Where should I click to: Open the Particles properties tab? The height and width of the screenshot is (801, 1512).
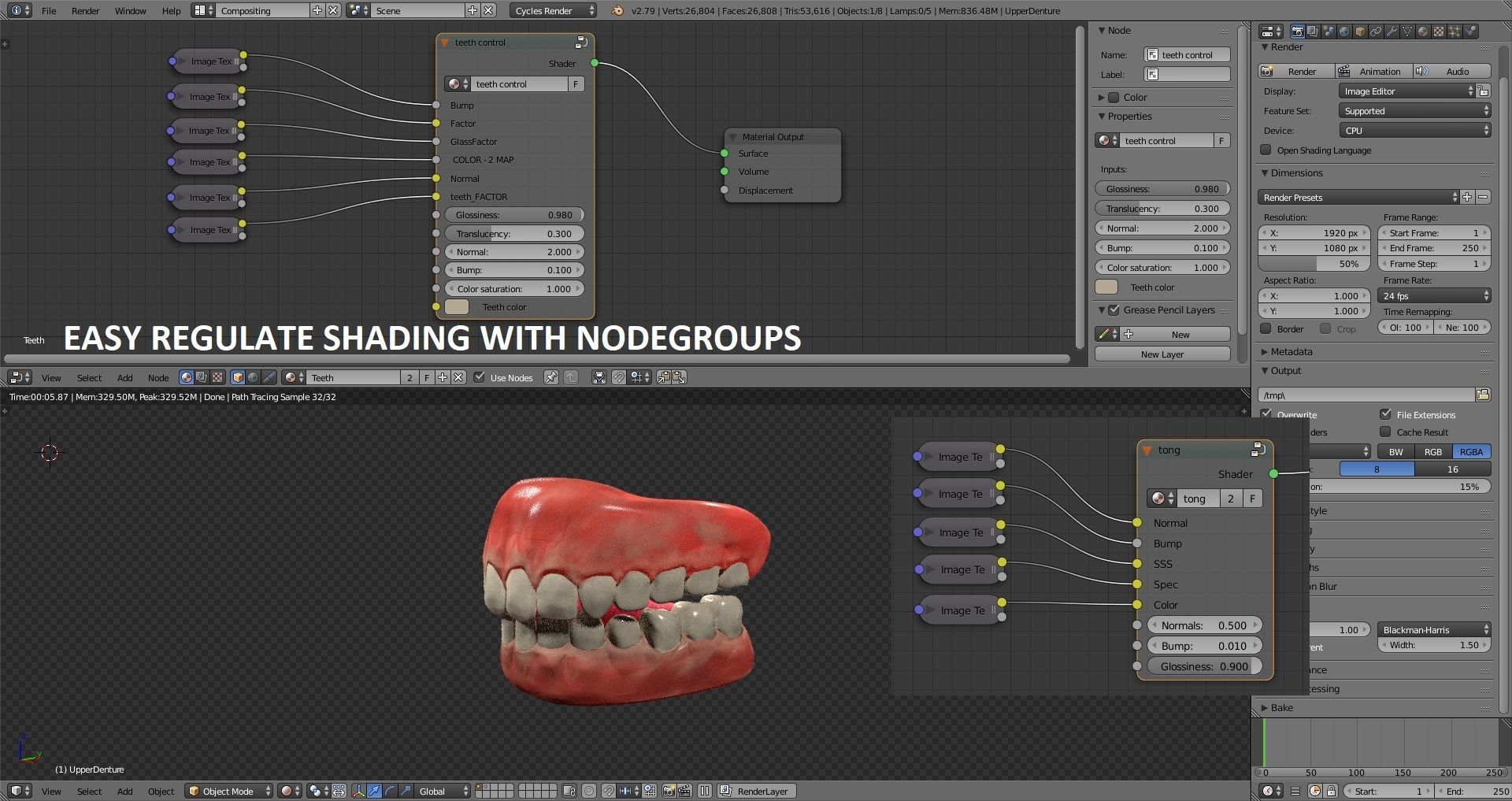point(1455,32)
